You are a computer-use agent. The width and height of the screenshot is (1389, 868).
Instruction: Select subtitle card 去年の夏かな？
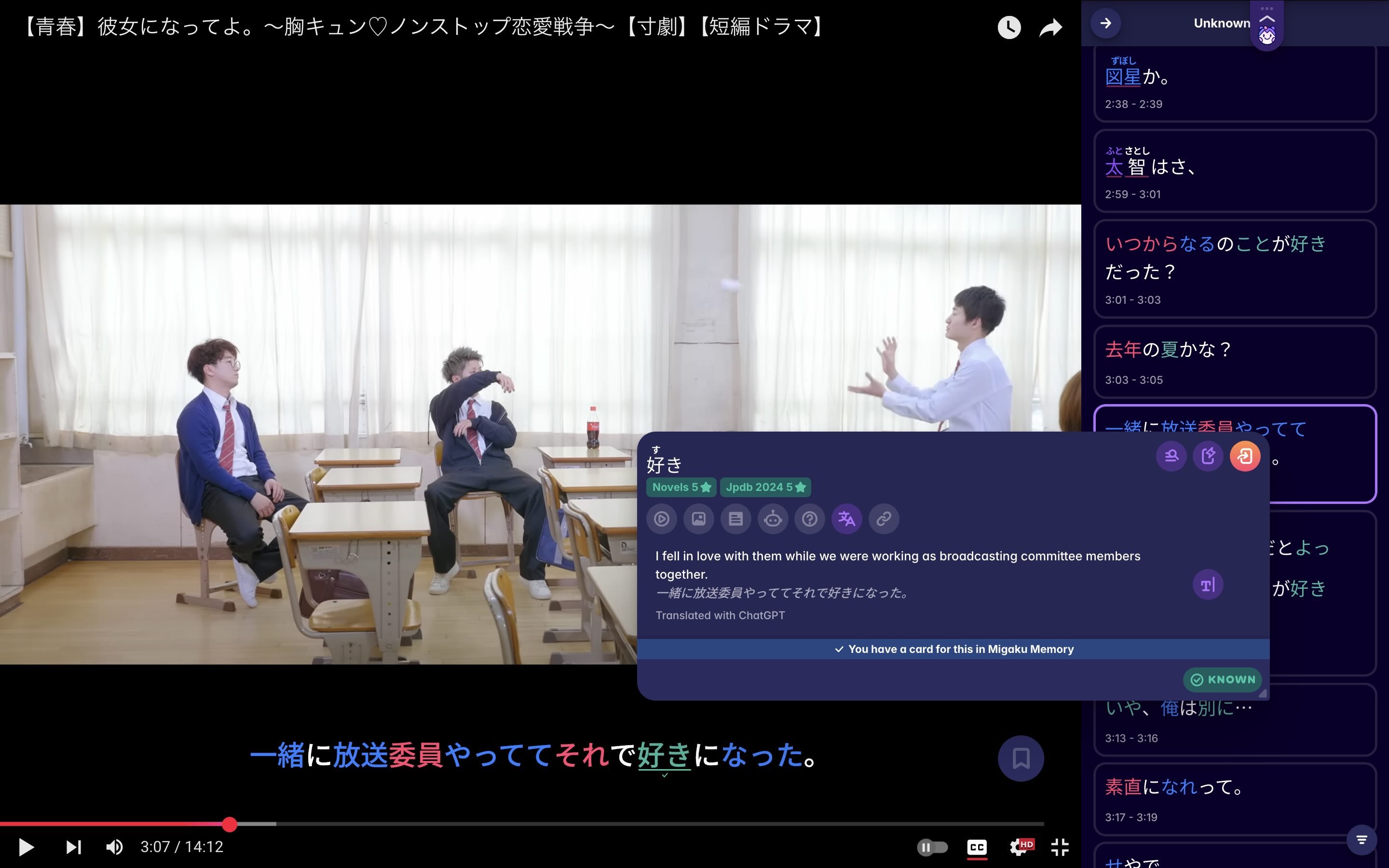1235,362
